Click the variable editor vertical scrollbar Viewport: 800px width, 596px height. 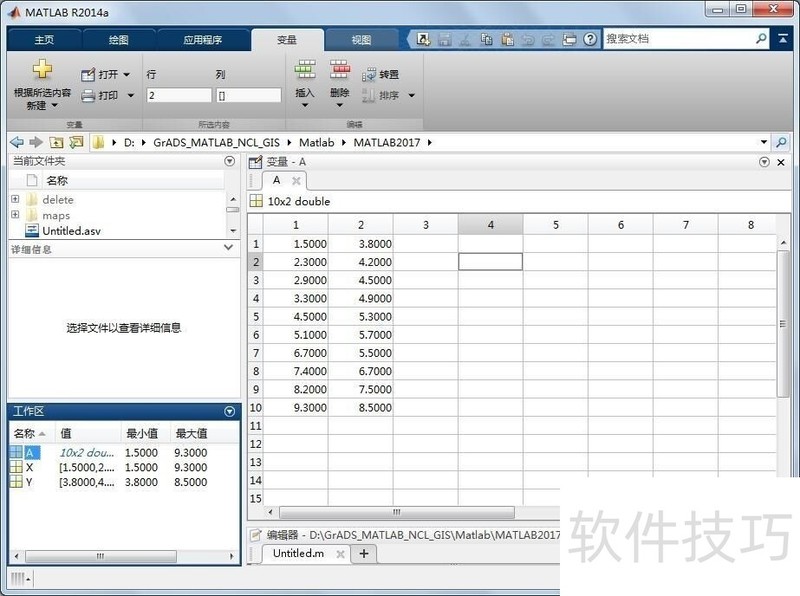coord(783,324)
